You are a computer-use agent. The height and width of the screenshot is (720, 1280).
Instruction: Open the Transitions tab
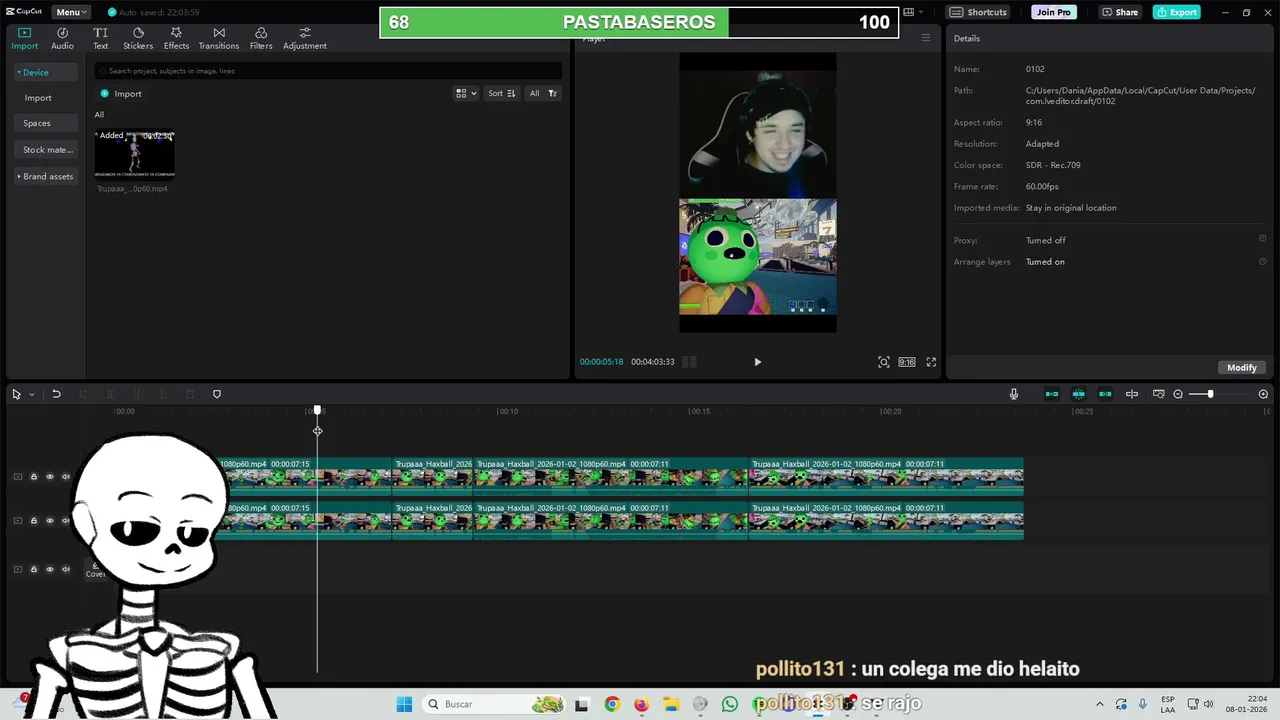(218, 39)
